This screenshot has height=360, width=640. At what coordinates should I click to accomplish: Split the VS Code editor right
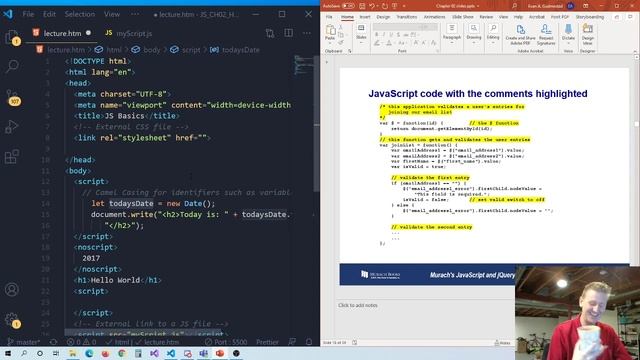click(x=288, y=33)
